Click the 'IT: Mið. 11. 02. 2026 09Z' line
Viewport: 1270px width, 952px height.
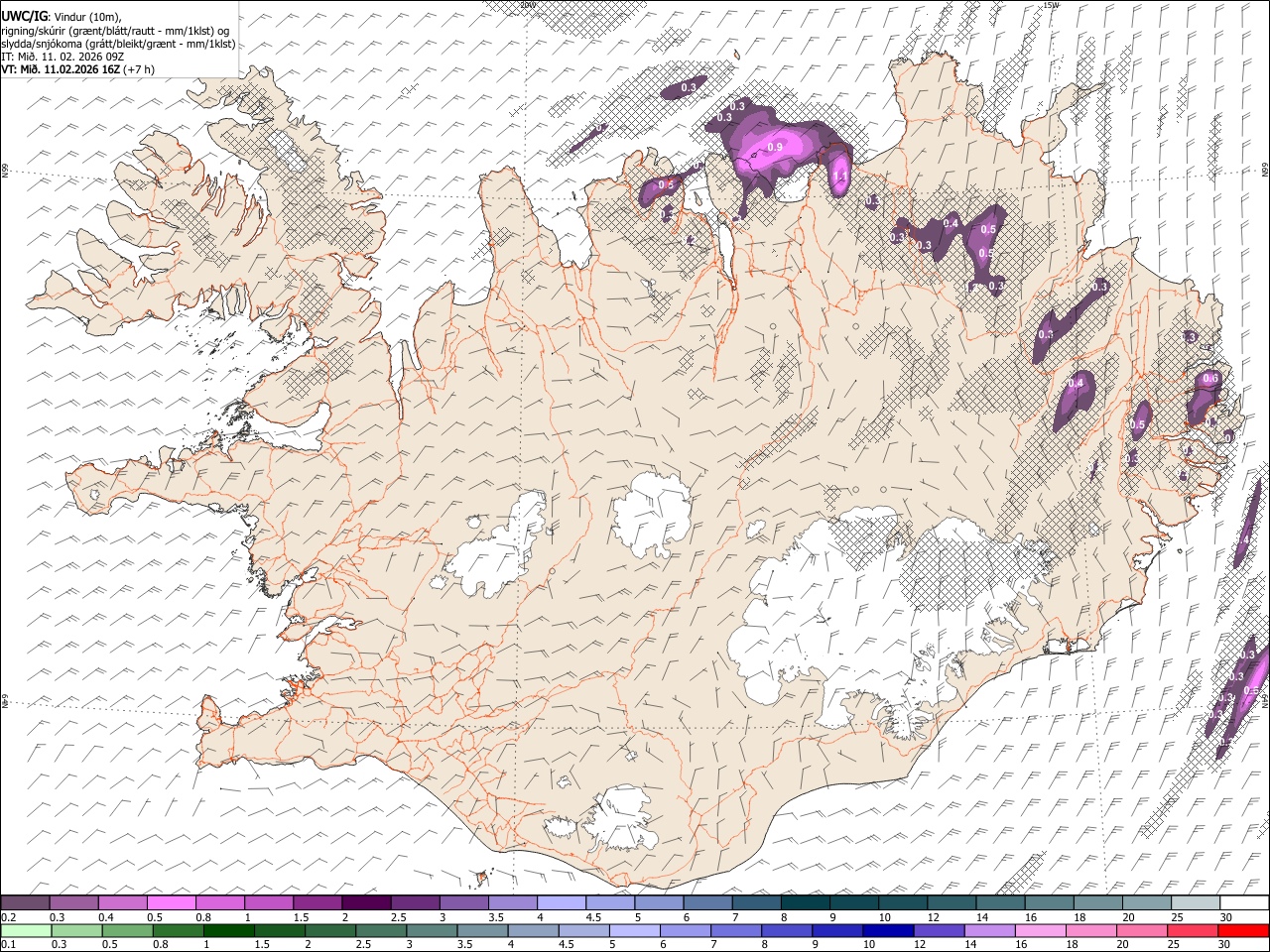pyautogui.click(x=63, y=57)
